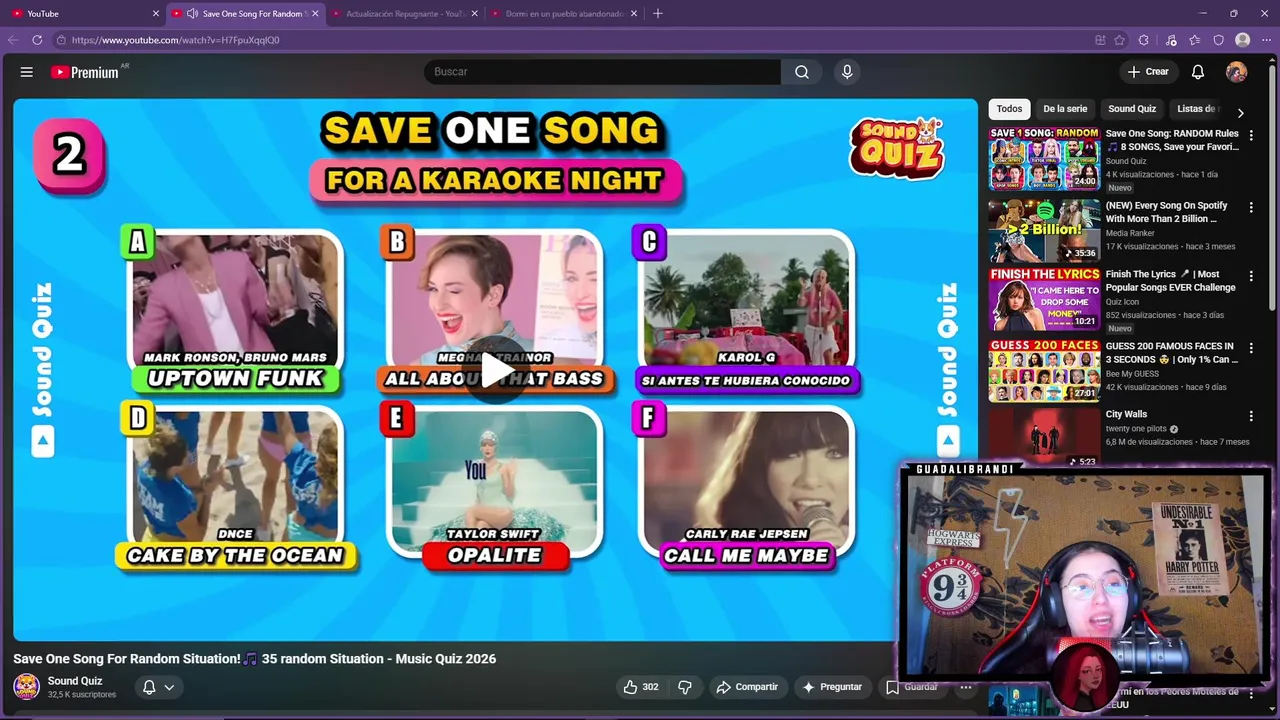1280x720 pixels.
Task: Click the search magnifier button
Action: (x=802, y=72)
